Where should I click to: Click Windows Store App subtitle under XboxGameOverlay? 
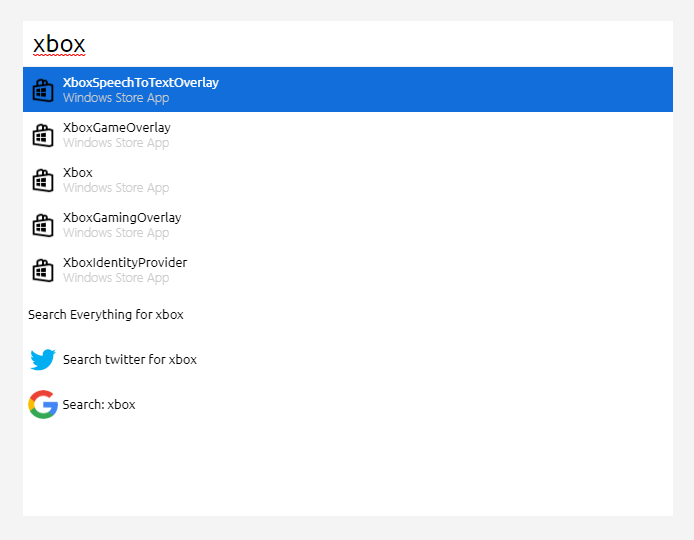click(116, 143)
